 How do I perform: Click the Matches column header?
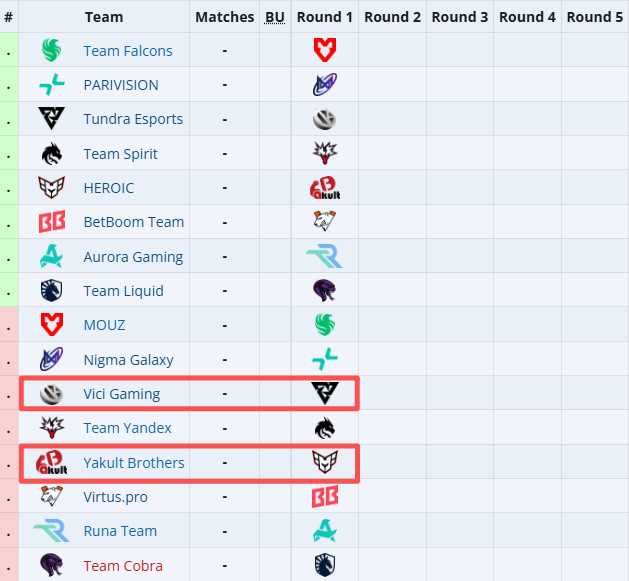click(225, 17)
